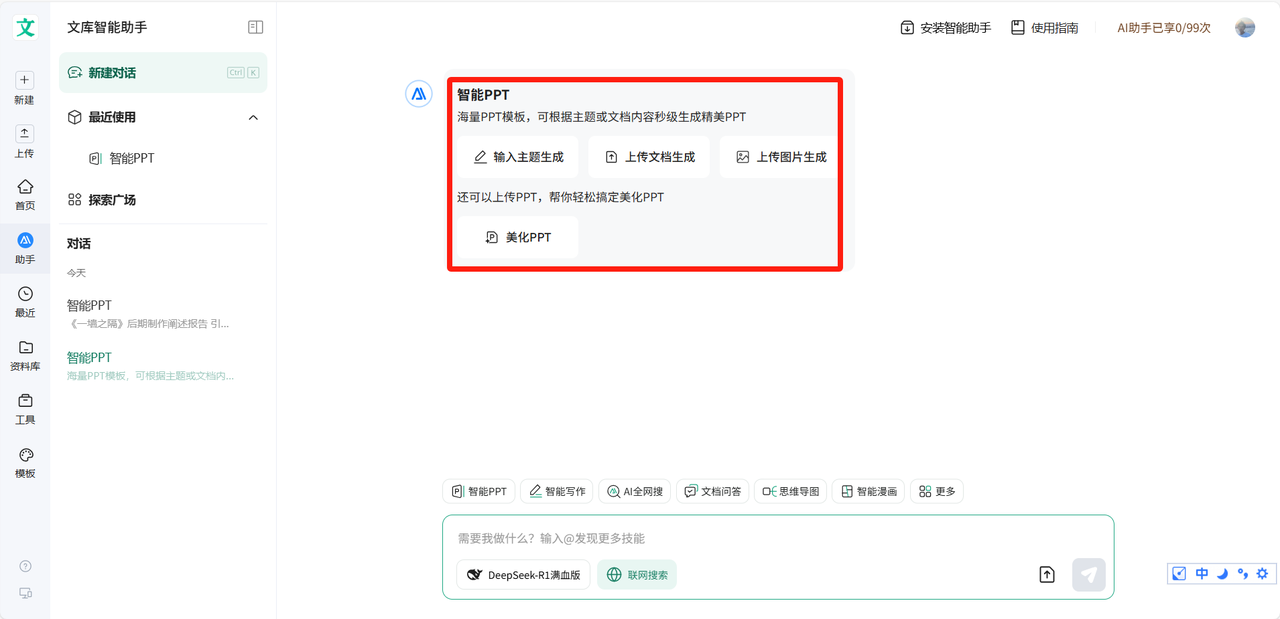Click the 美化PPT button

tap(517, 237)
